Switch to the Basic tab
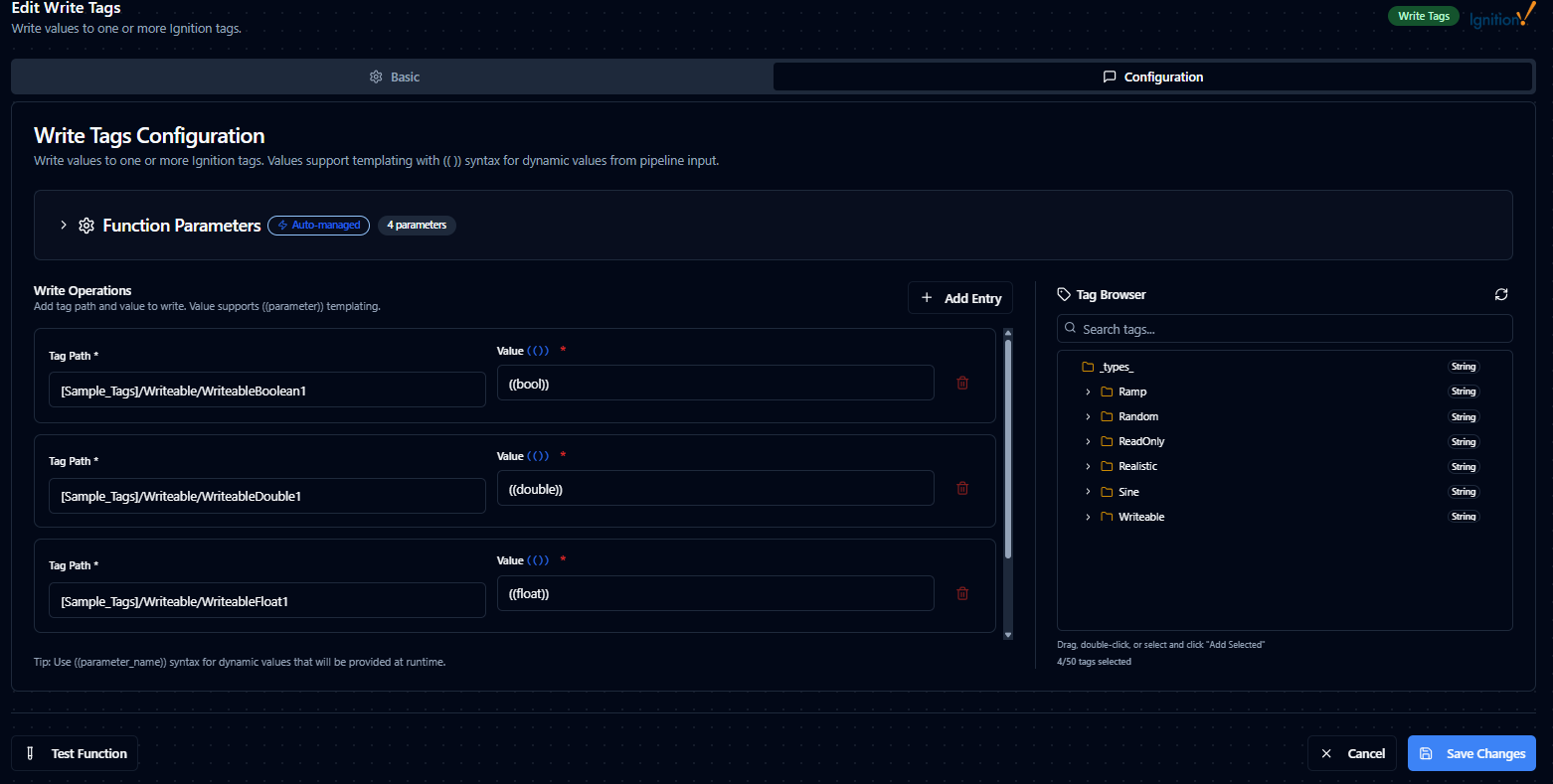Screen dimensions: 1553x784 (394, 77)
